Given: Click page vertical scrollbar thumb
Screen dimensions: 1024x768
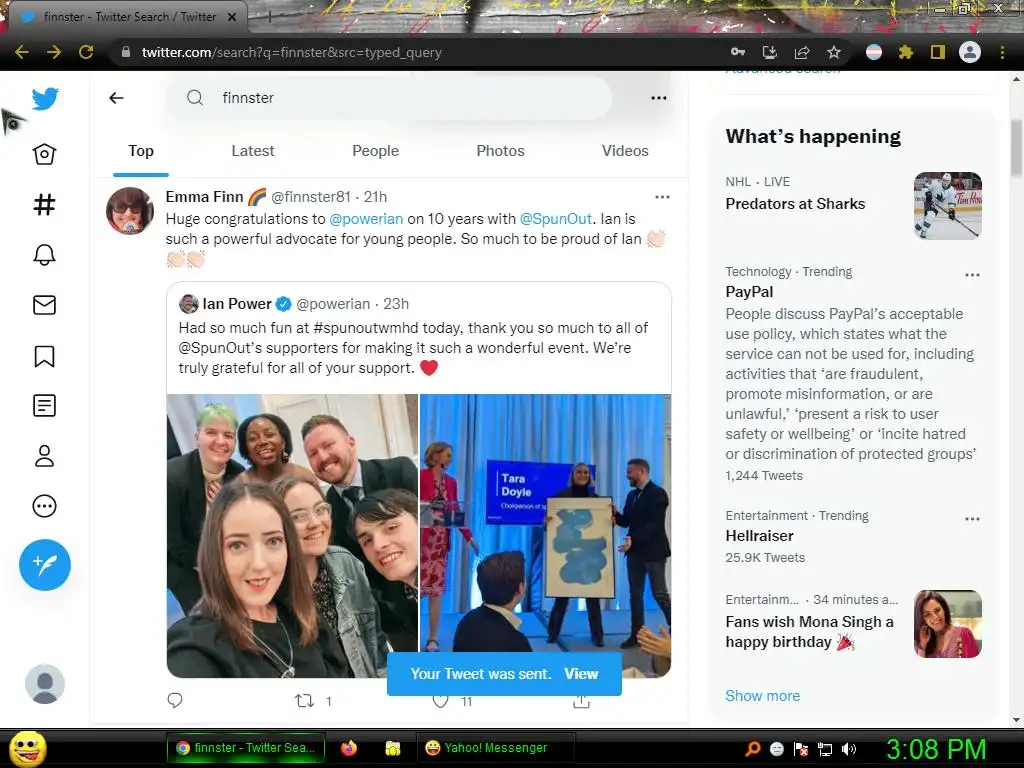Looking at the screenshot, I should [1016, 148].
